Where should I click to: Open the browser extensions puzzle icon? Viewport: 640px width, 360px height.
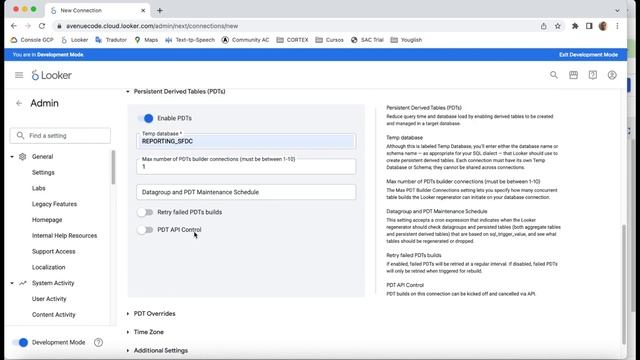(575, 26)
